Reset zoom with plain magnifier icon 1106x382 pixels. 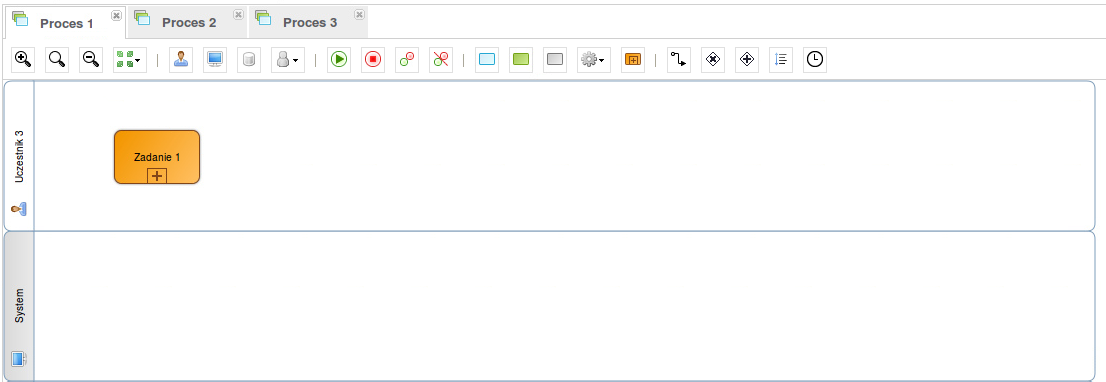coord(57,60)
